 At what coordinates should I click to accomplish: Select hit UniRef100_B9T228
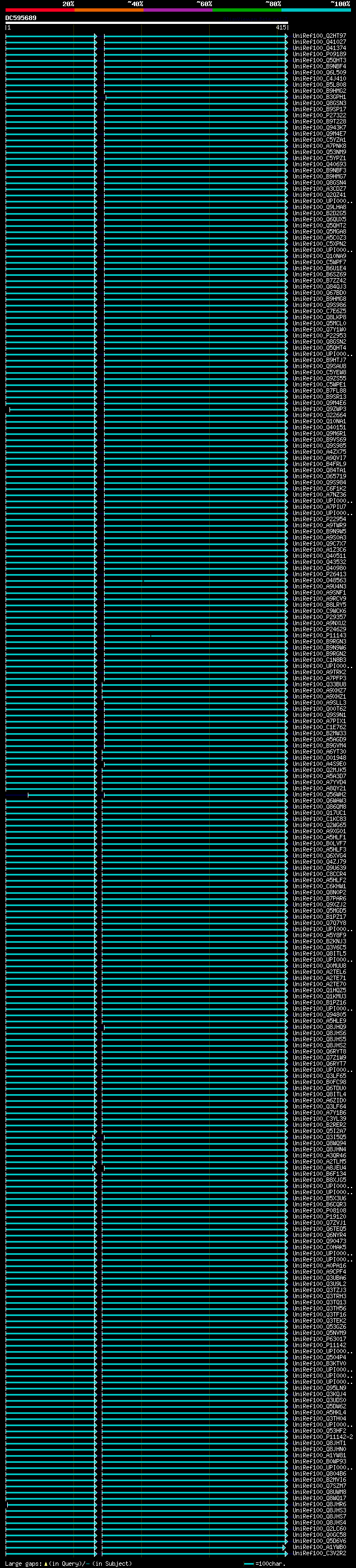coord(319,122)
